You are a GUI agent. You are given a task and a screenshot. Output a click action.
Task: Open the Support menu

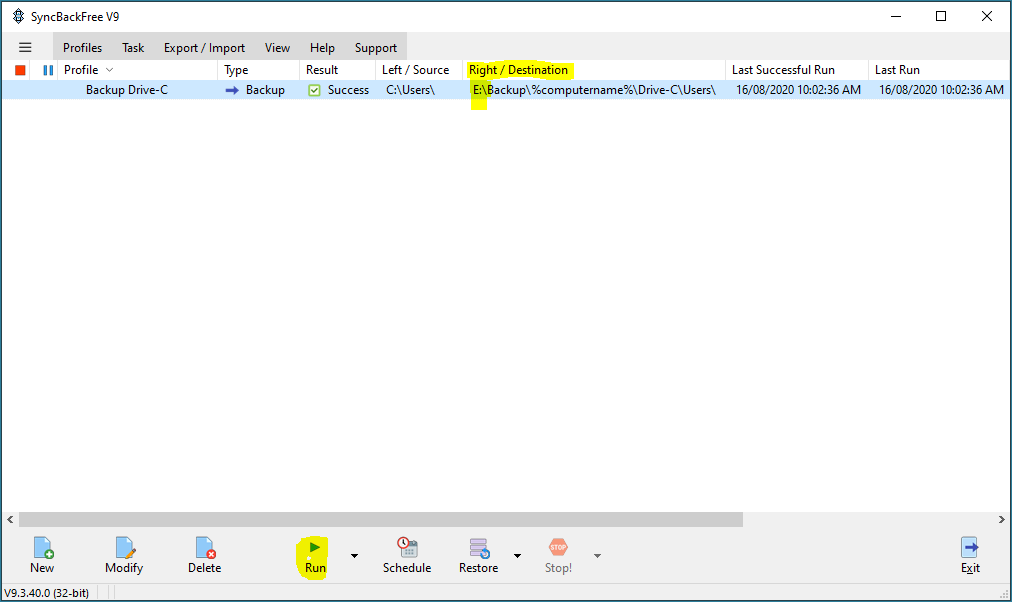pos(376,48)
